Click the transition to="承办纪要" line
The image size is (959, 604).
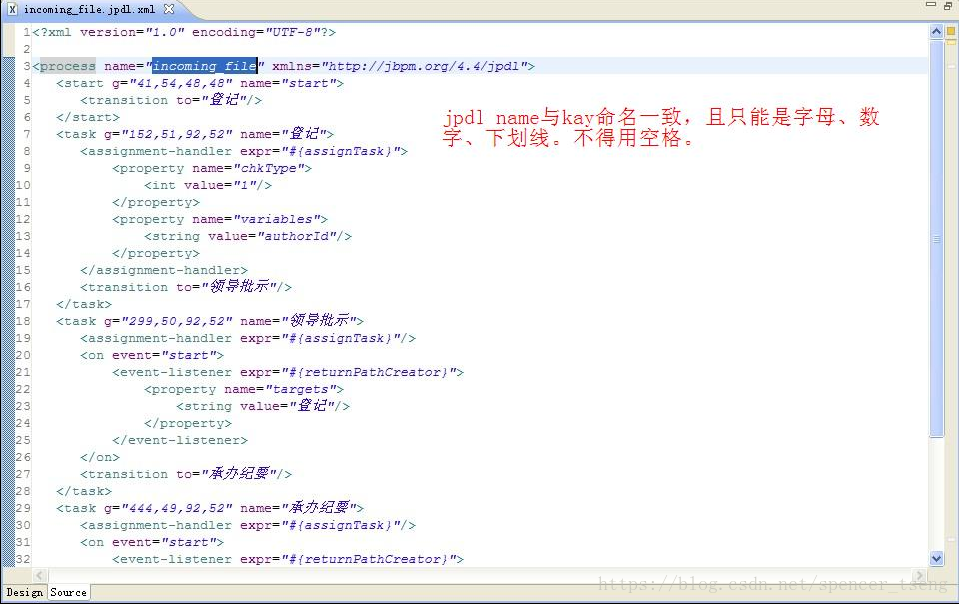click(186, 474)
